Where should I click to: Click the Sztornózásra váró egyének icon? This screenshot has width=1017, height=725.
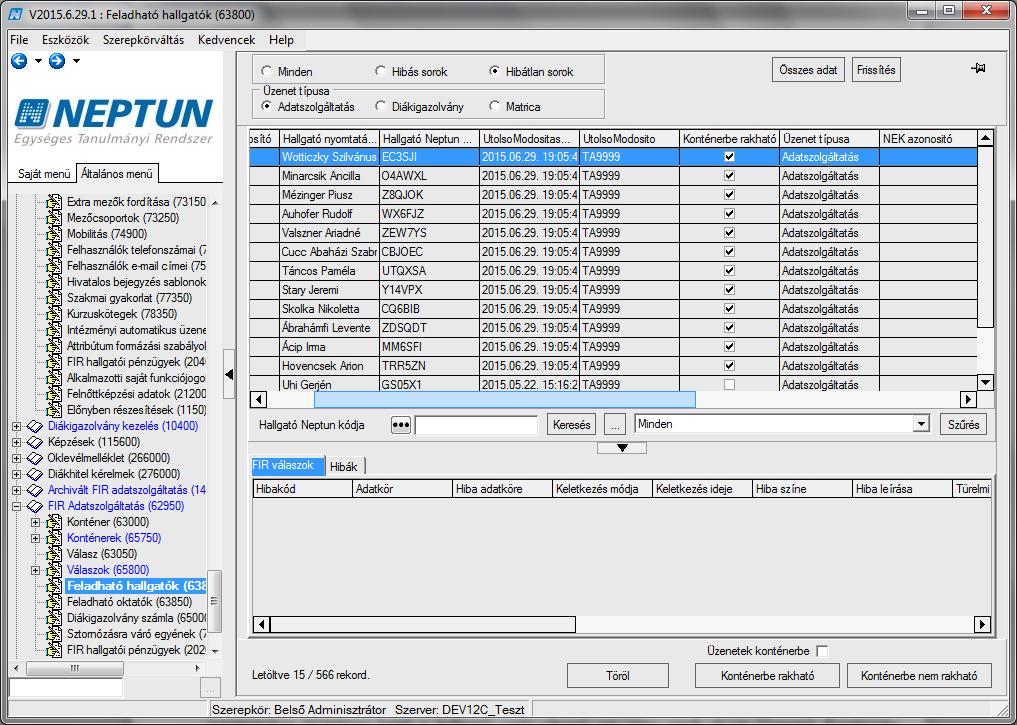(54, 634)
